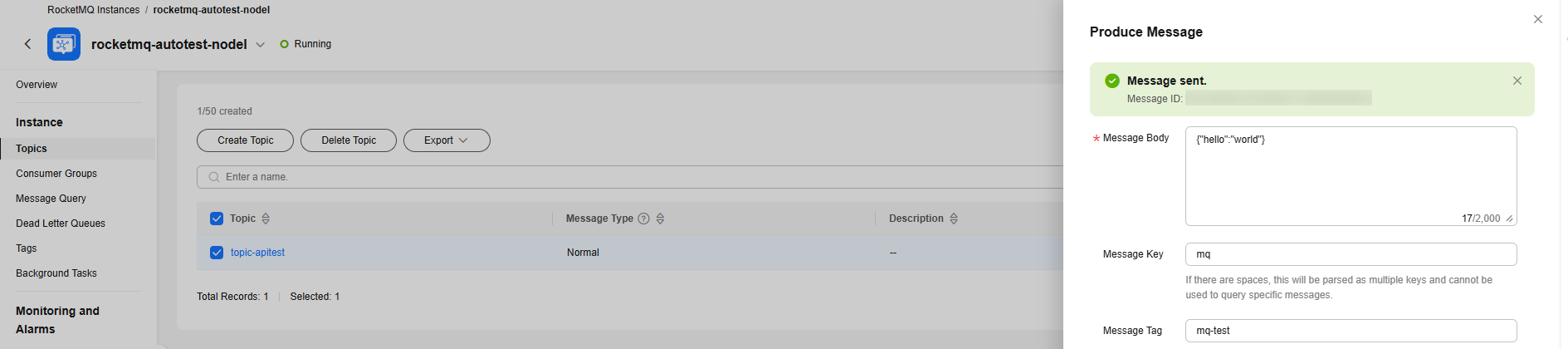Click the Create Topic button
This screenshot has width=1568, height=349.
245,140
